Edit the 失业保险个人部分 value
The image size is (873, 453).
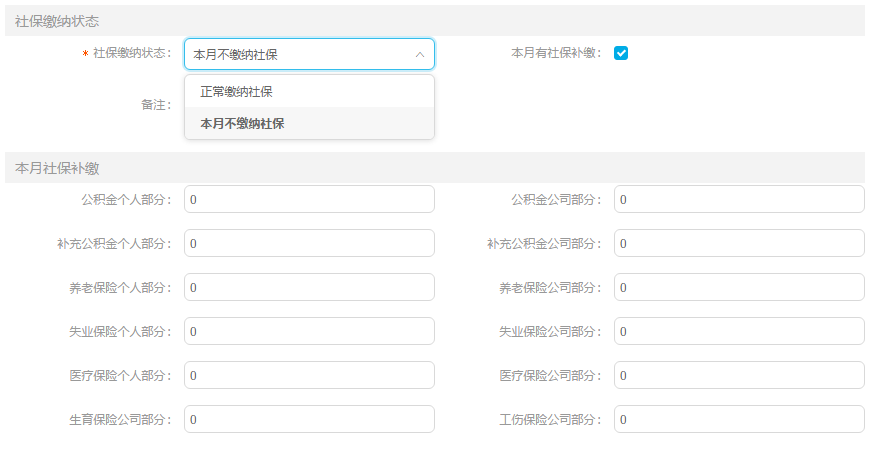click(309, 331)
